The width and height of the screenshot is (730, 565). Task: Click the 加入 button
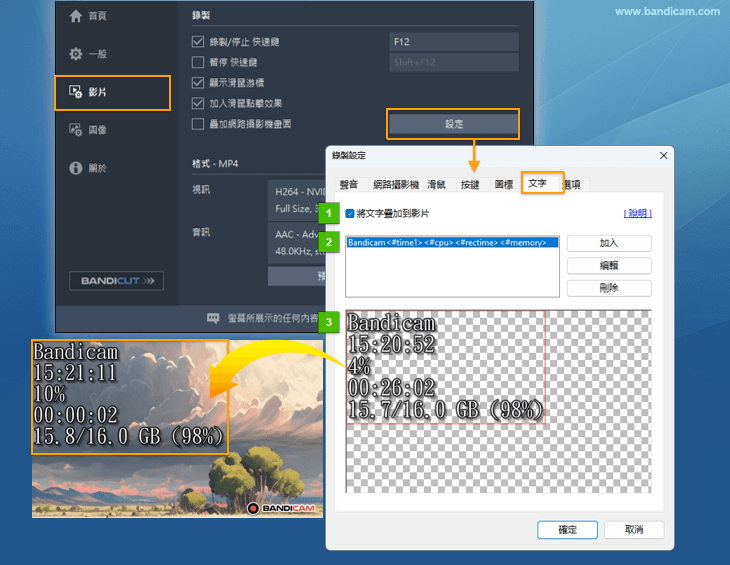point(609,243)
